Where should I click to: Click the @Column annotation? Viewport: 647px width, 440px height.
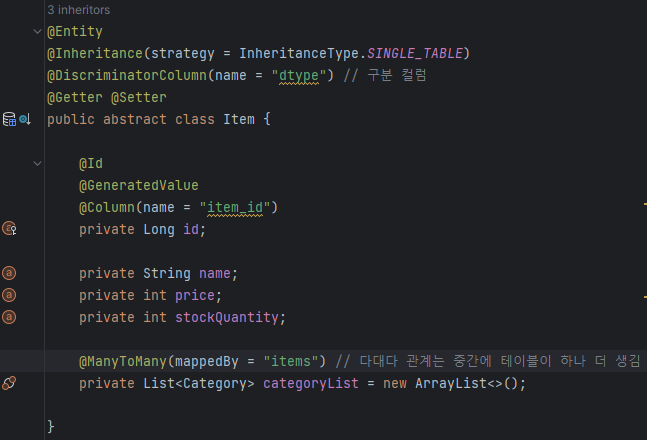click(x=107, y=207)
